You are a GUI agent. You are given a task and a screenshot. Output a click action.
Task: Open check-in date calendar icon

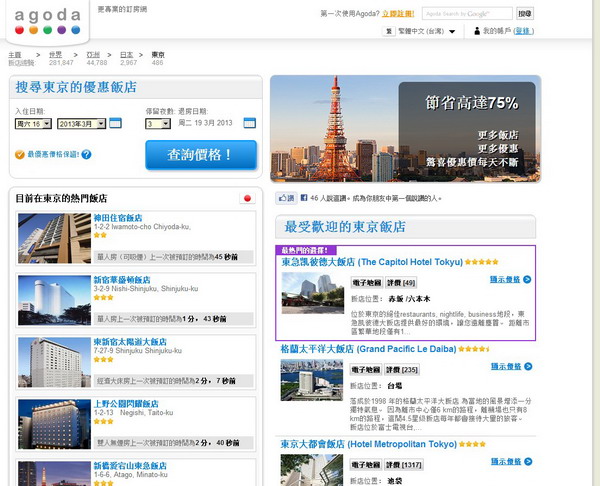point(115,123)
